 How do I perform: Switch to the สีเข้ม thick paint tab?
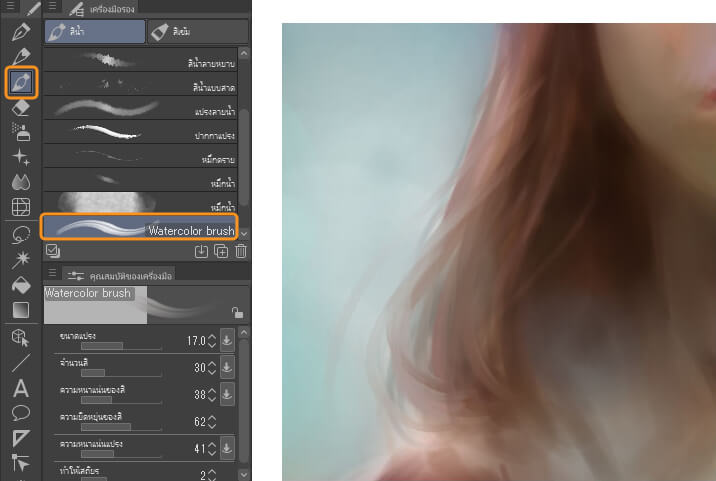click(x=194, y=33)
